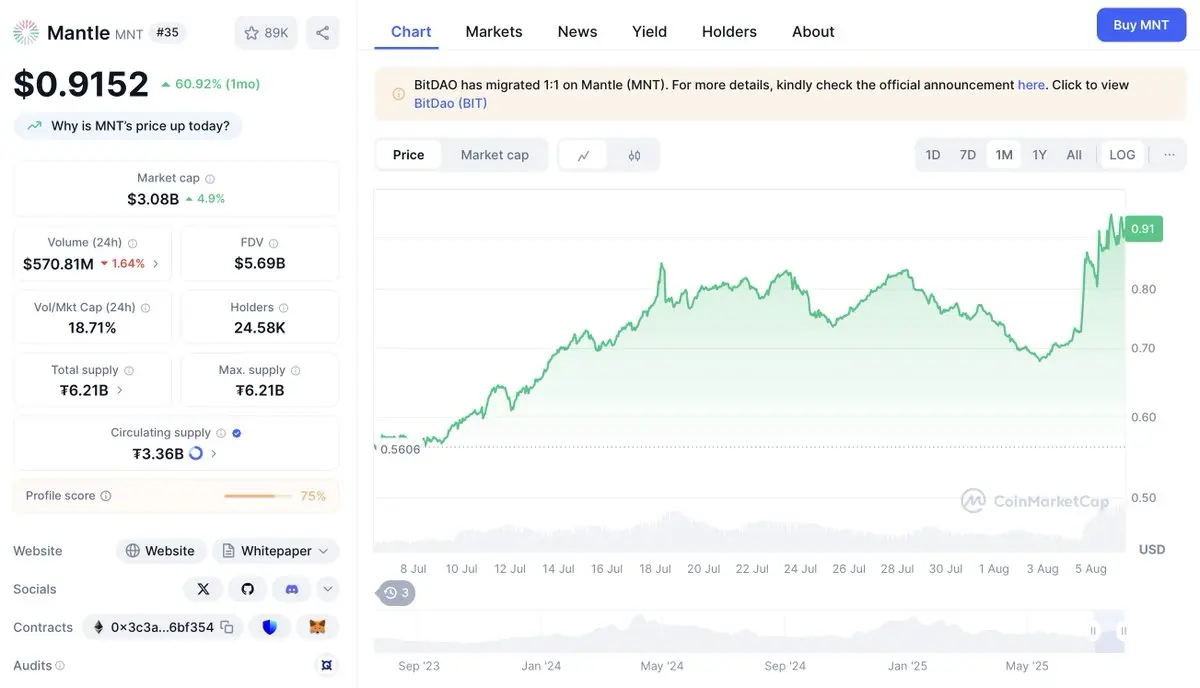The image size is (1200, 688).
Task: Set chart range to All
Action: [1074, 155]
